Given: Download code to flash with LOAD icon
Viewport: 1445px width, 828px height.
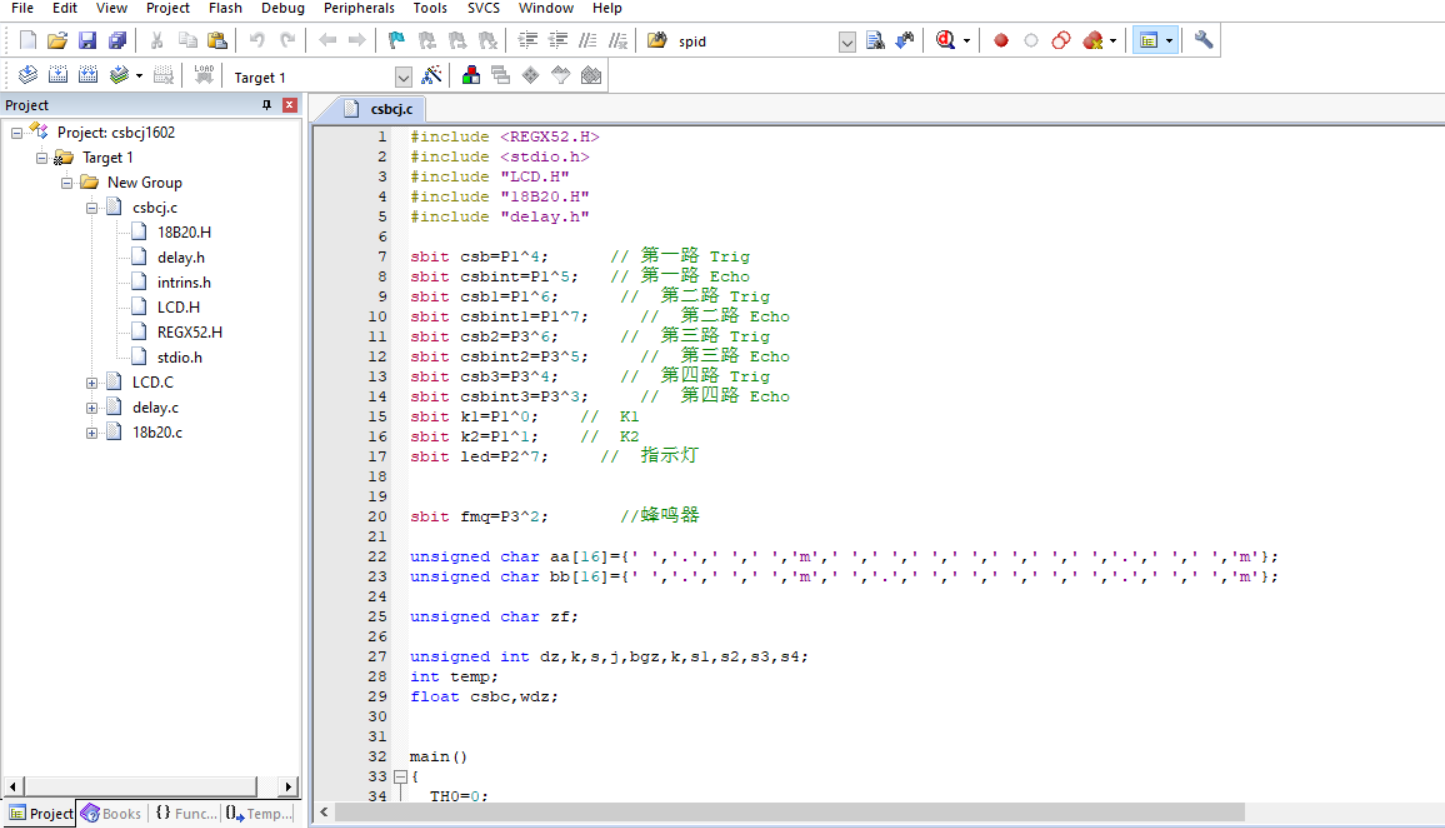Looking at the screenshot, I should [204, 75].
